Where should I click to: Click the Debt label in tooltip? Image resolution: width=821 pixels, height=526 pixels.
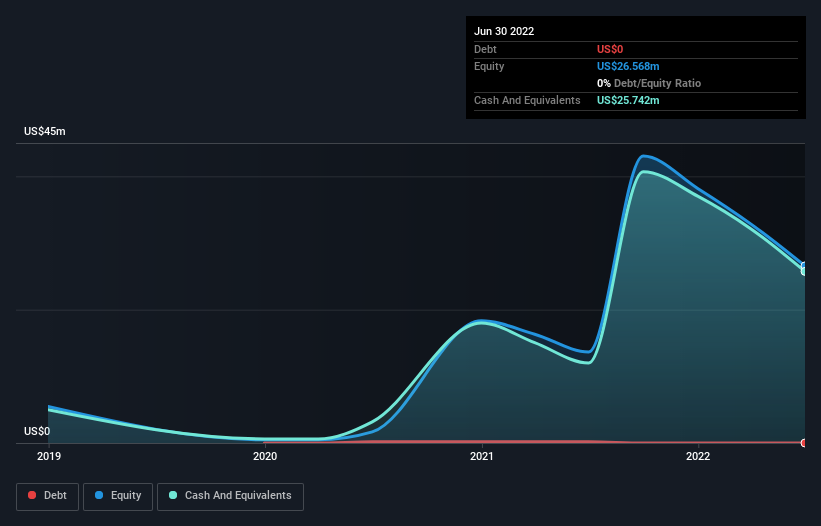pos(485,49)
